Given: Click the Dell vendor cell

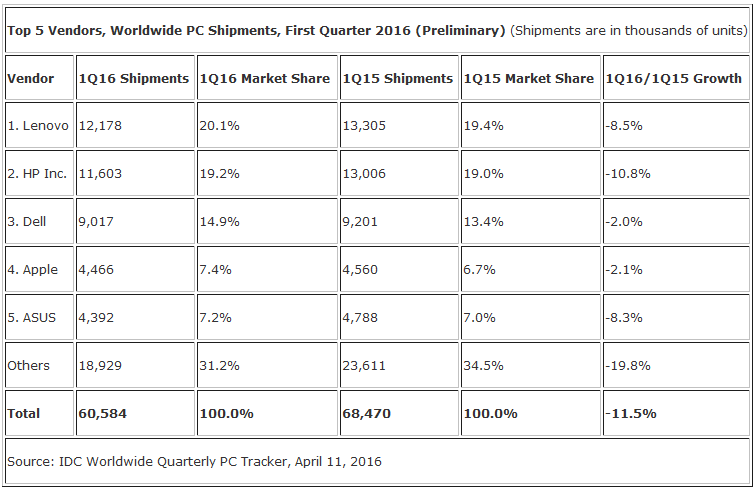Looking at the screenshot, I should [x=27, y=221].
